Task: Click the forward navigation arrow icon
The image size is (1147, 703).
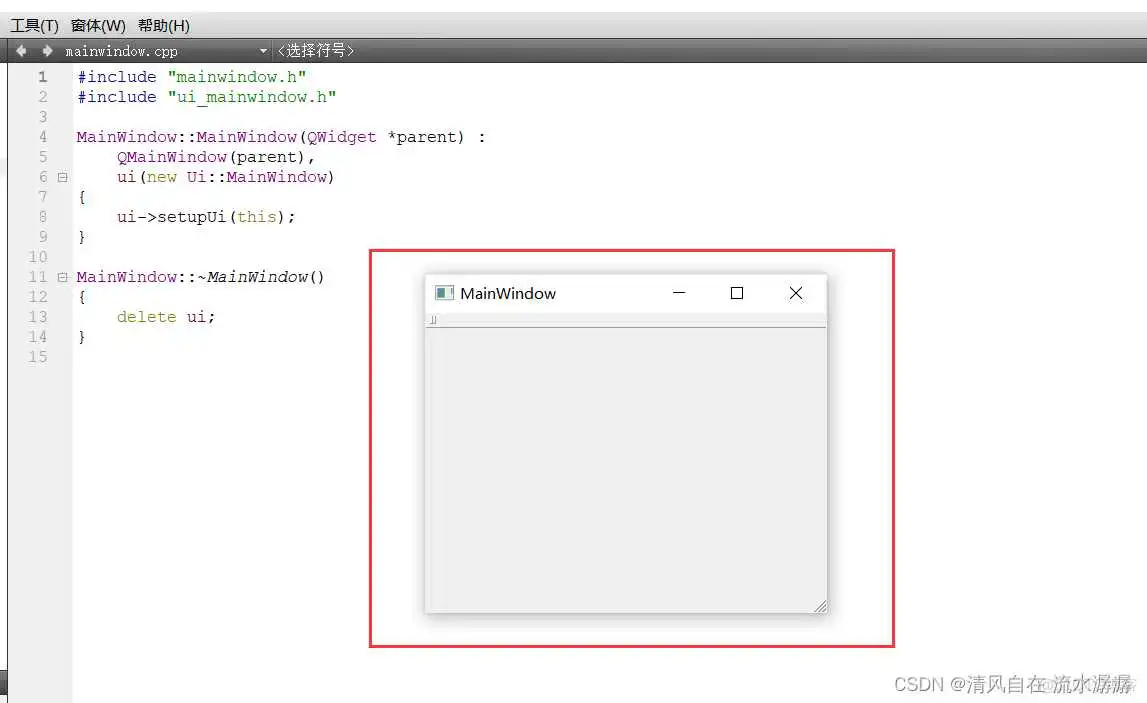Action: tap(45, 50)
